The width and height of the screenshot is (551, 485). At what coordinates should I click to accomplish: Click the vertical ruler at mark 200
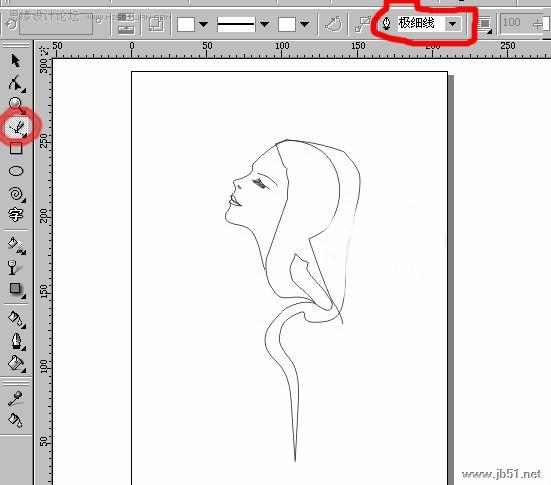click(x=44, y=215)
